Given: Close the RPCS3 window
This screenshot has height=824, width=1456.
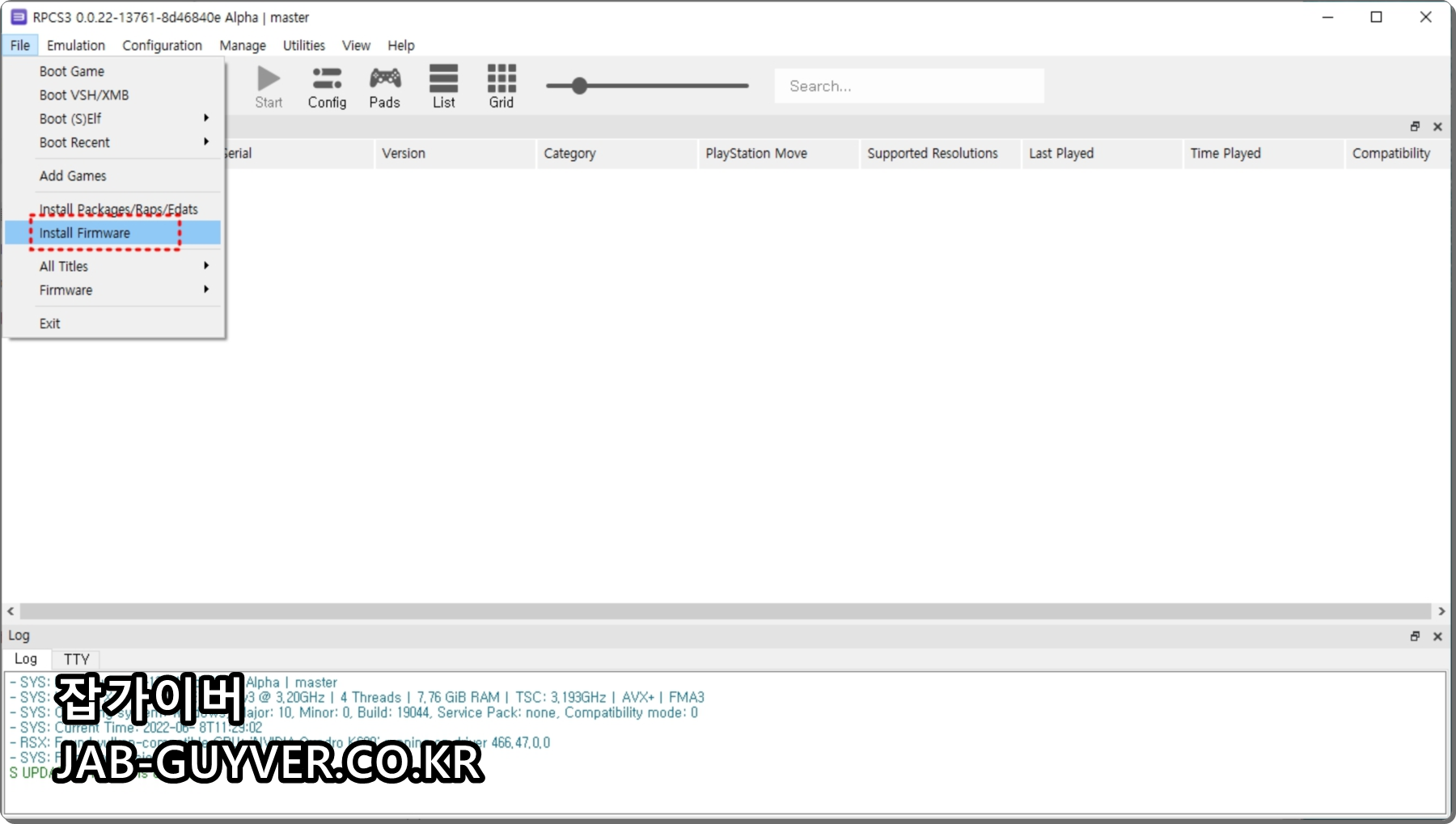Looking at the screenshot, I should click(1425, 17).
